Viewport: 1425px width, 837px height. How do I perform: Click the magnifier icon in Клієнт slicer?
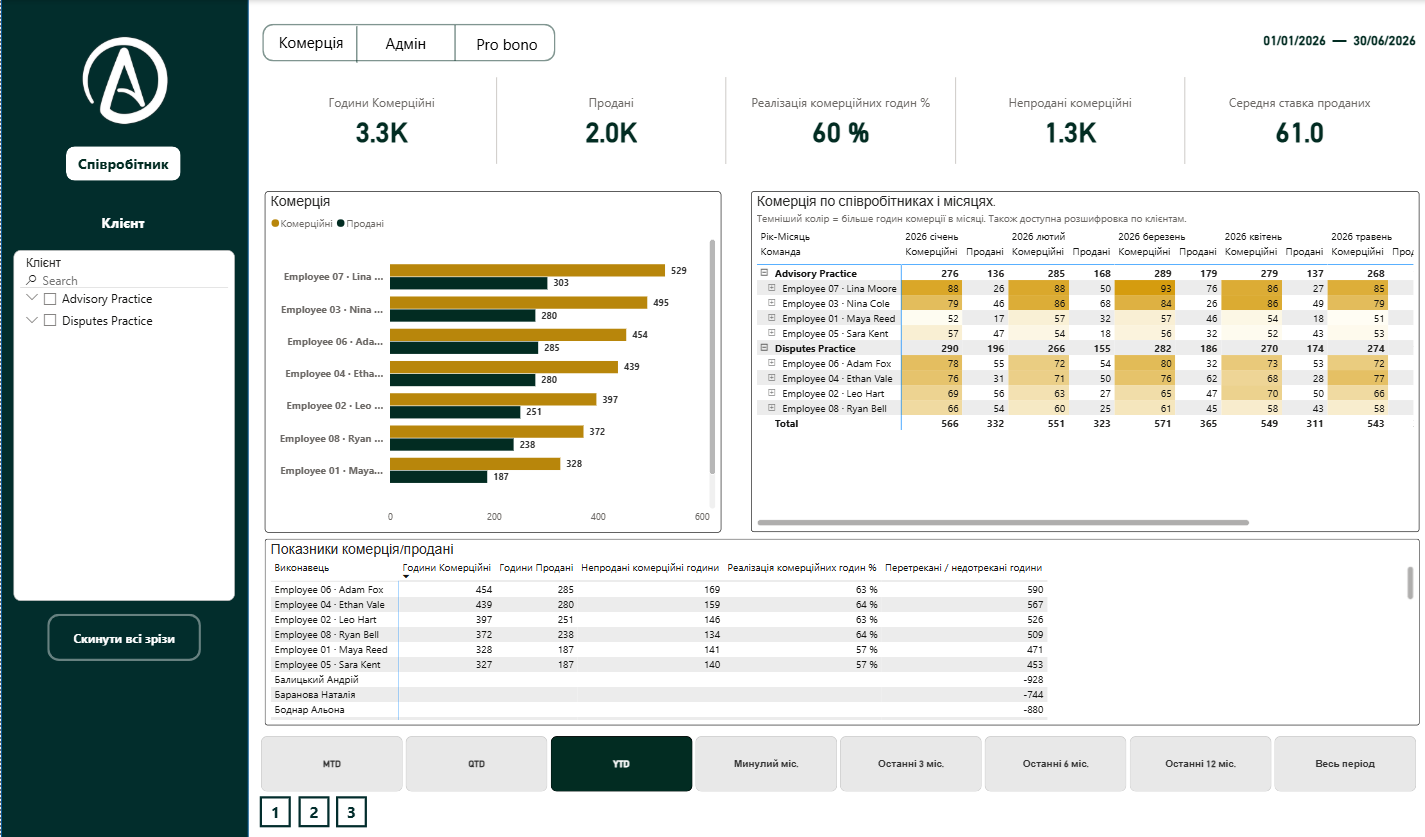click(x=32, y=281)
